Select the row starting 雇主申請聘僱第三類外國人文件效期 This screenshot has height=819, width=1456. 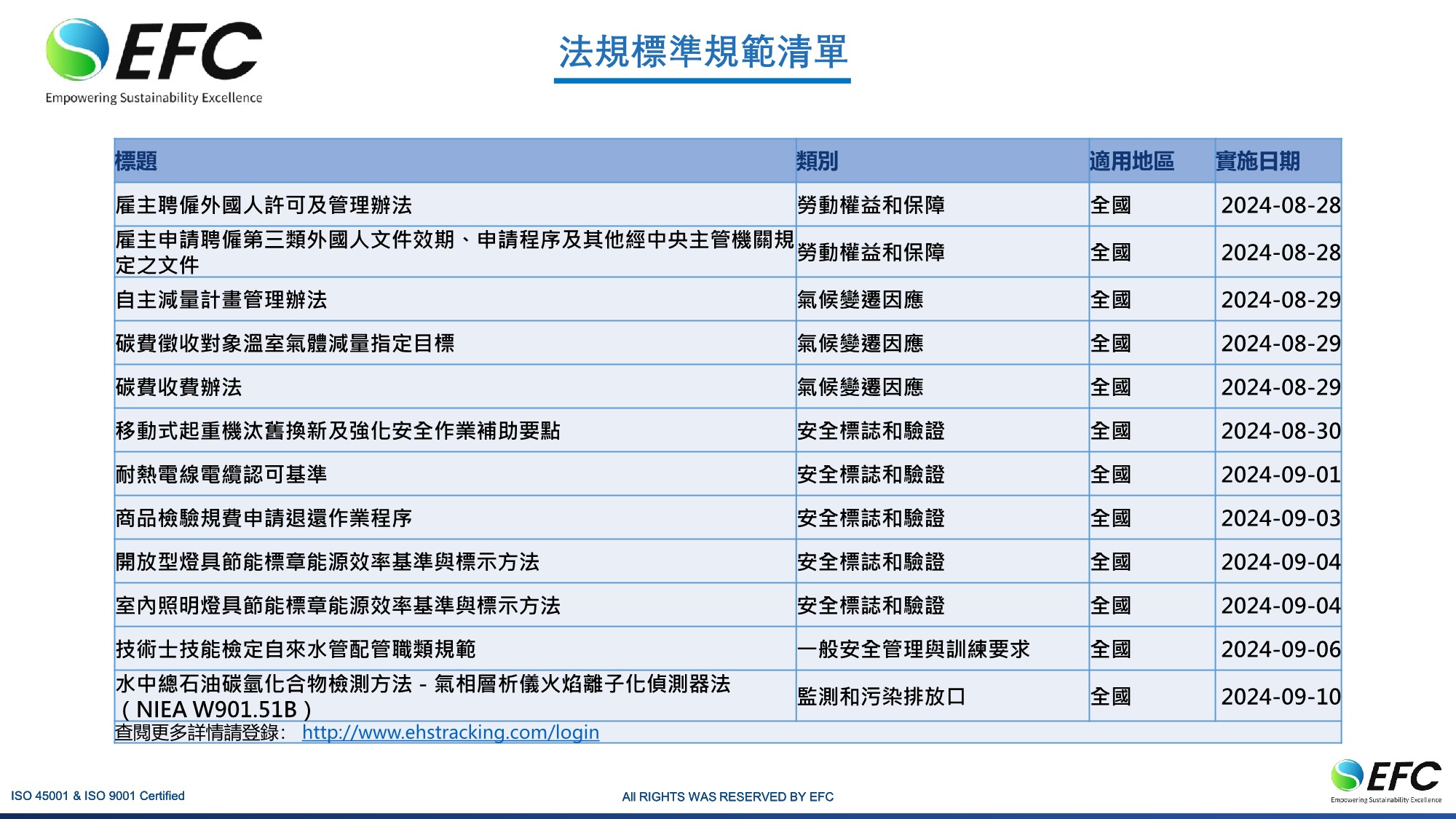[x=728, y=252]
